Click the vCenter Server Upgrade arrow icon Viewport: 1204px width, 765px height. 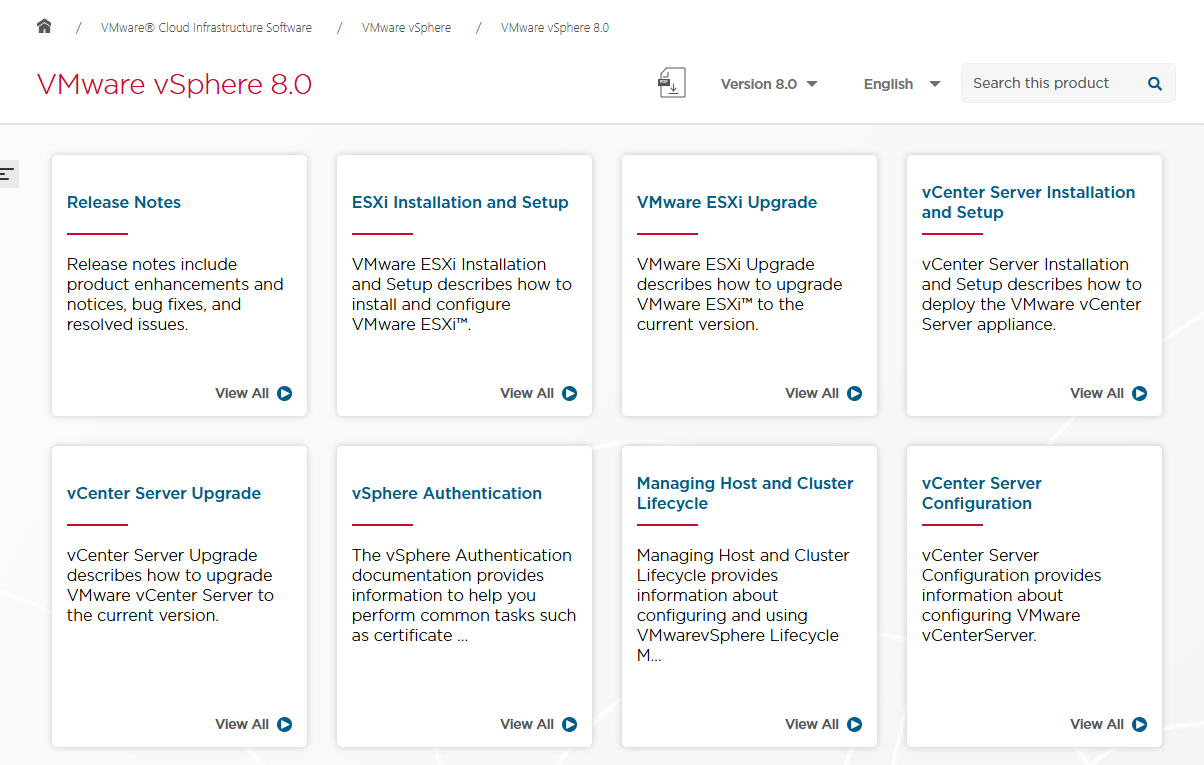[x=285, y=724]
